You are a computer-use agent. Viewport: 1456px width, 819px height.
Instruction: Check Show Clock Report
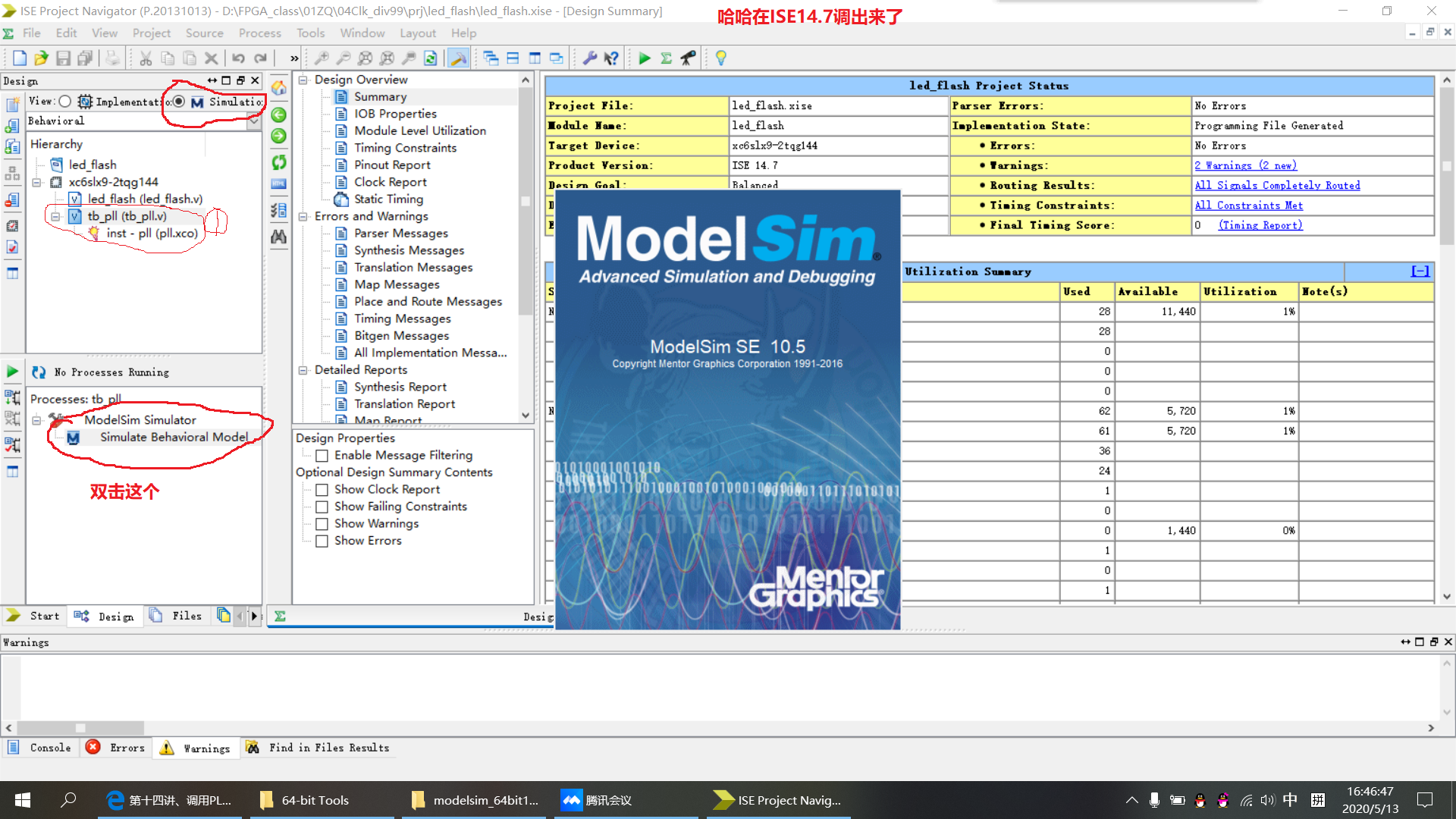tap(322, 490)
